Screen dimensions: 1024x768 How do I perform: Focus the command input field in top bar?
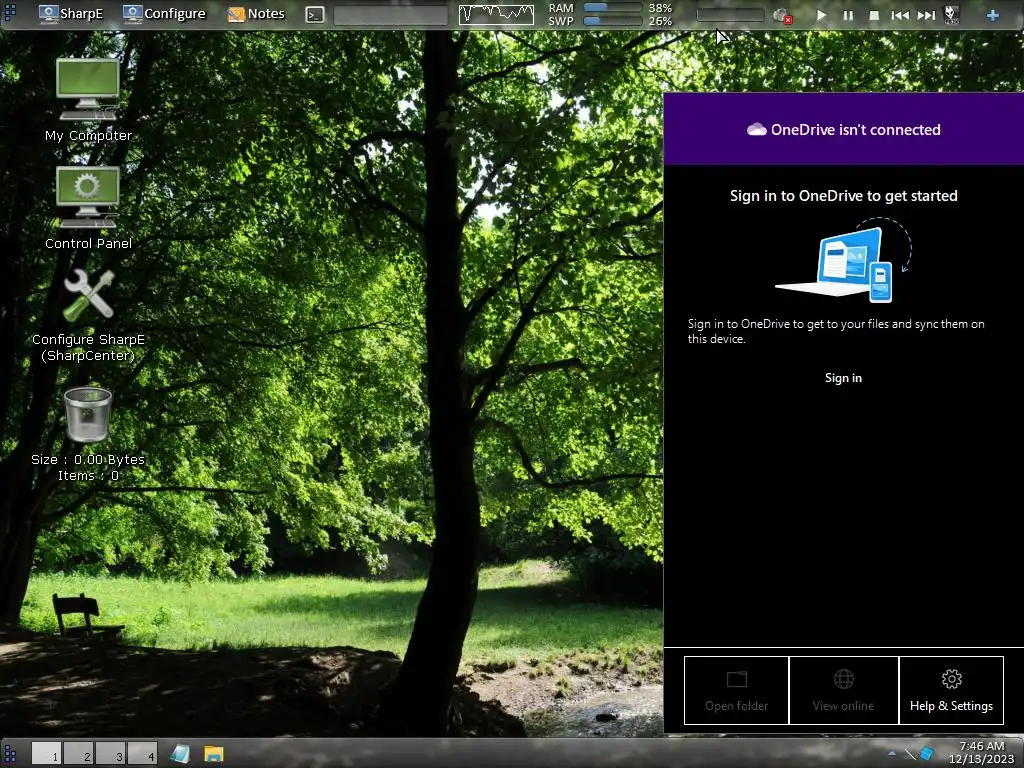point(391,15)
